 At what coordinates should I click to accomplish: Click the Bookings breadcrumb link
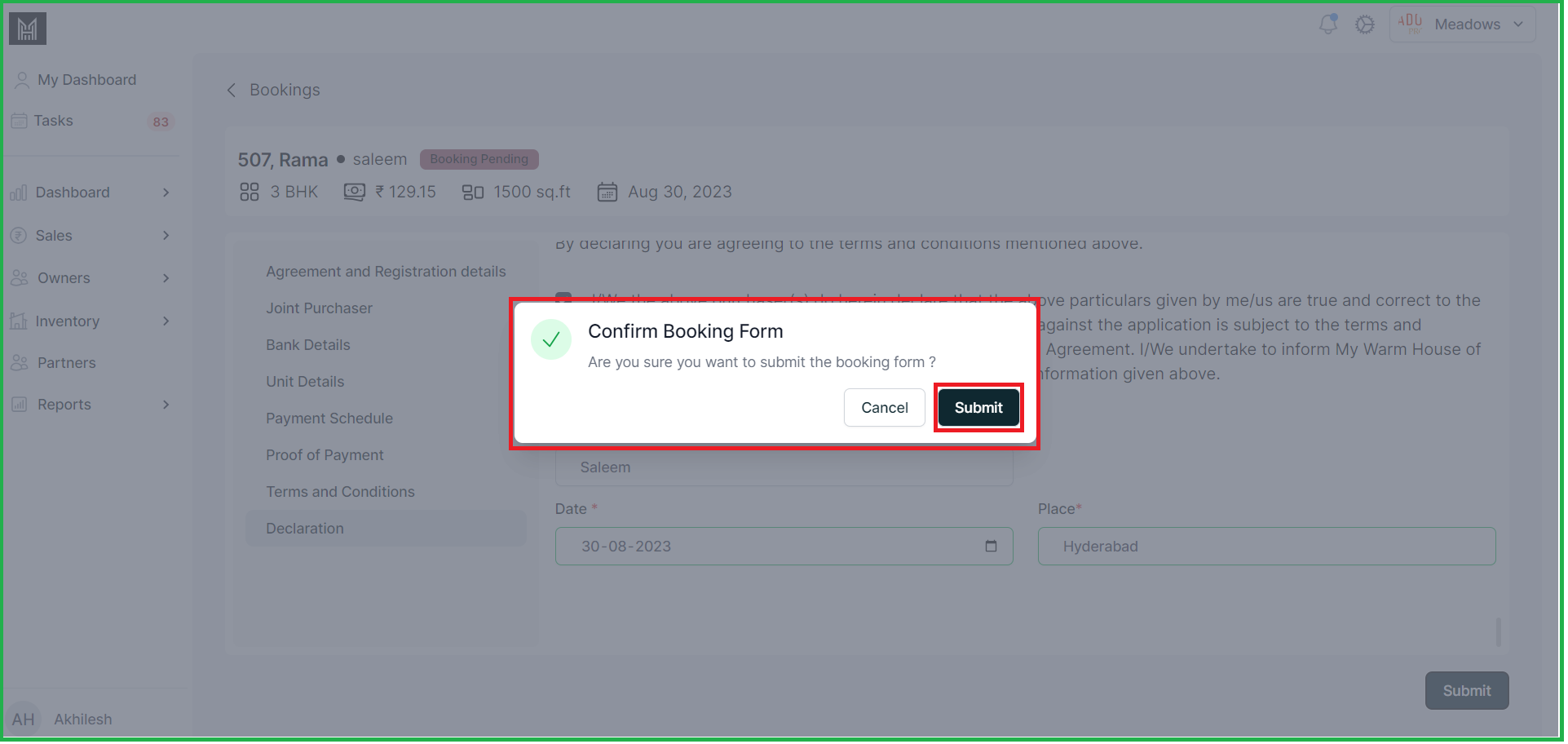[x=285, y=90]
